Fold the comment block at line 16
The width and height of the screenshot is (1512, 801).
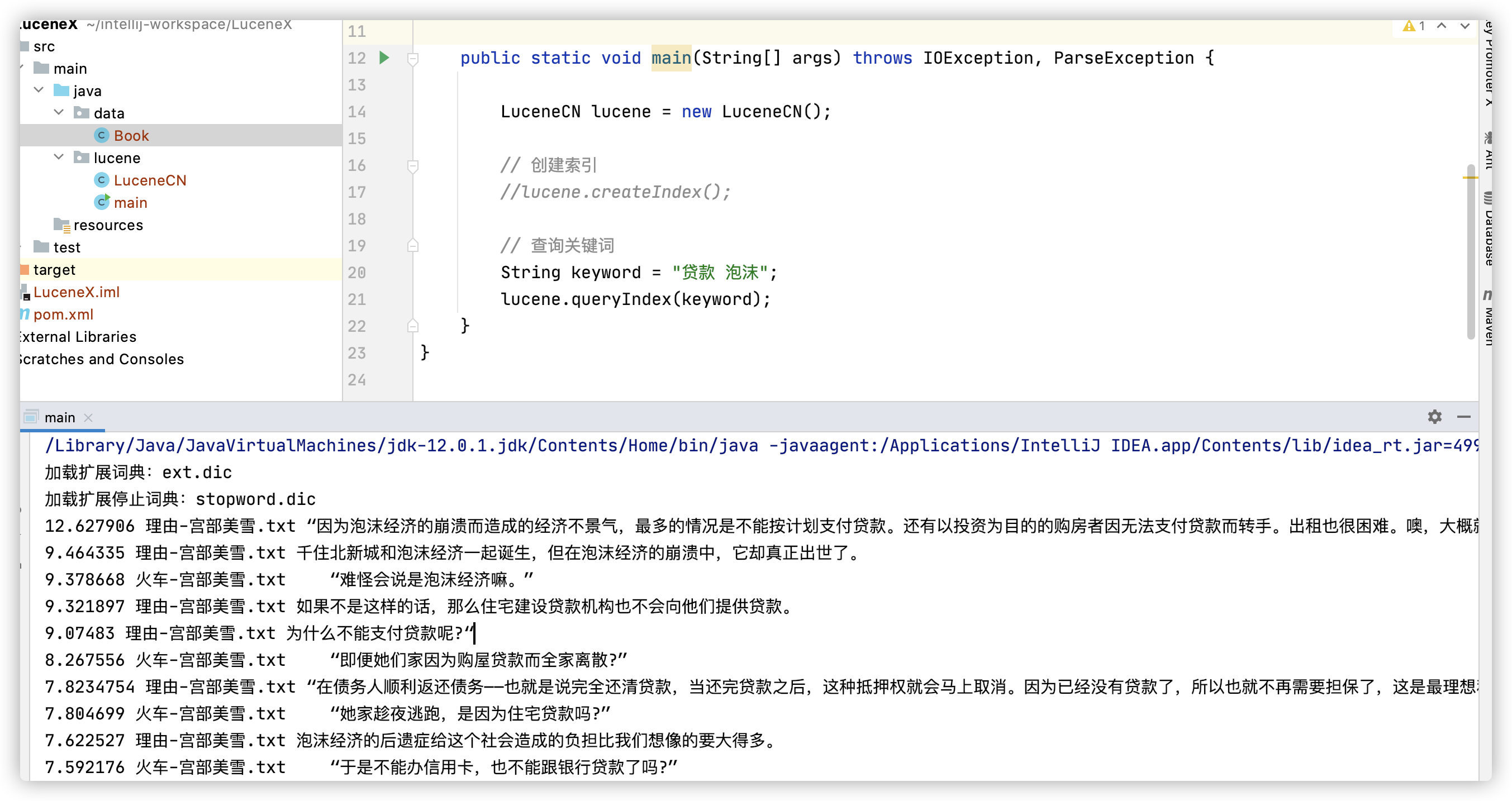(x=412, y=166)
